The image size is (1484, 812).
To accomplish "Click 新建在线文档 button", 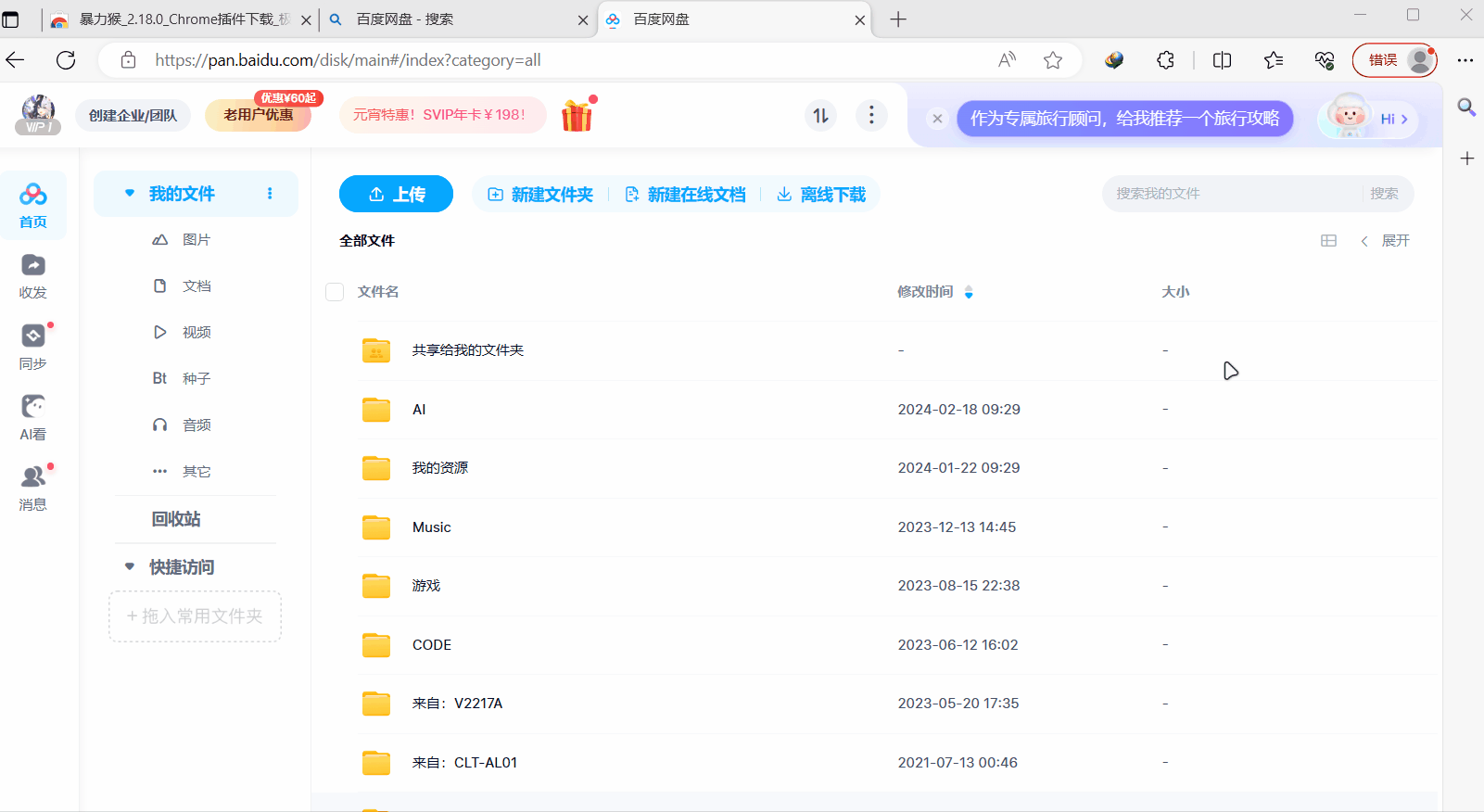I will tap(685, 195).
